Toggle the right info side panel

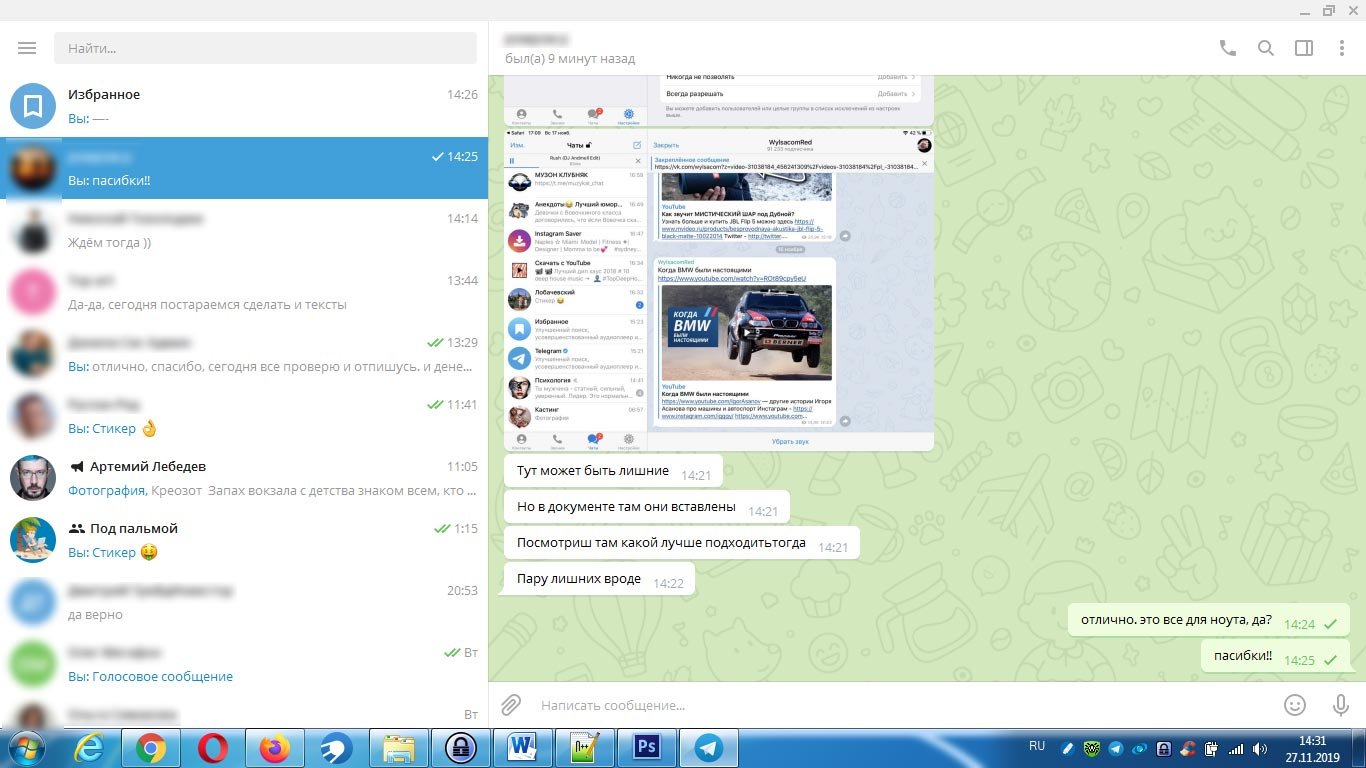tap(1303, 48)
